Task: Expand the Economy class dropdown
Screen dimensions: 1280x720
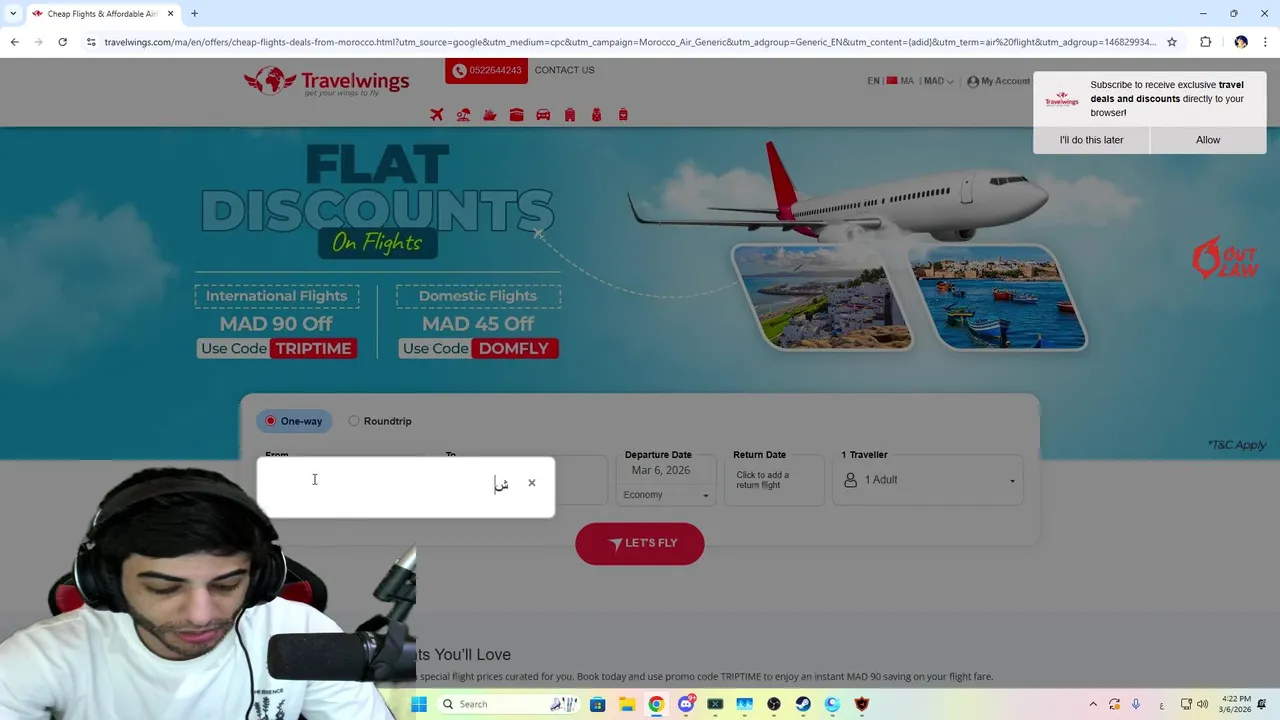Action: point(666,495)
